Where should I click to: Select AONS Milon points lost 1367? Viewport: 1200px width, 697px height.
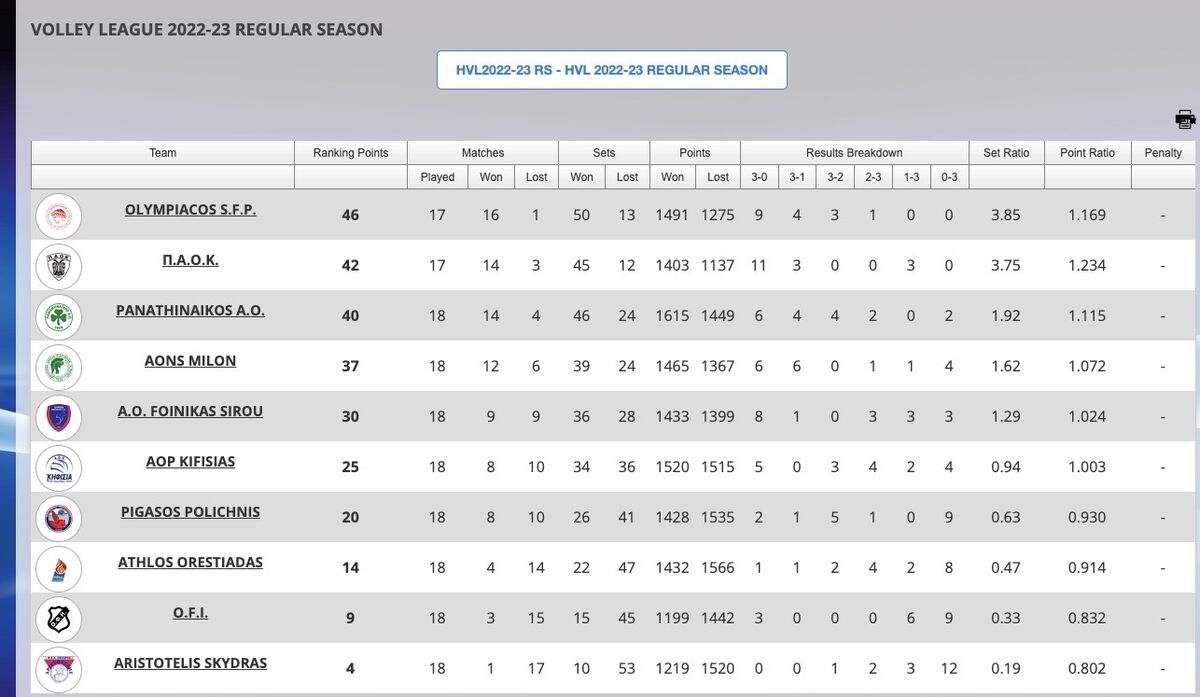717,366
